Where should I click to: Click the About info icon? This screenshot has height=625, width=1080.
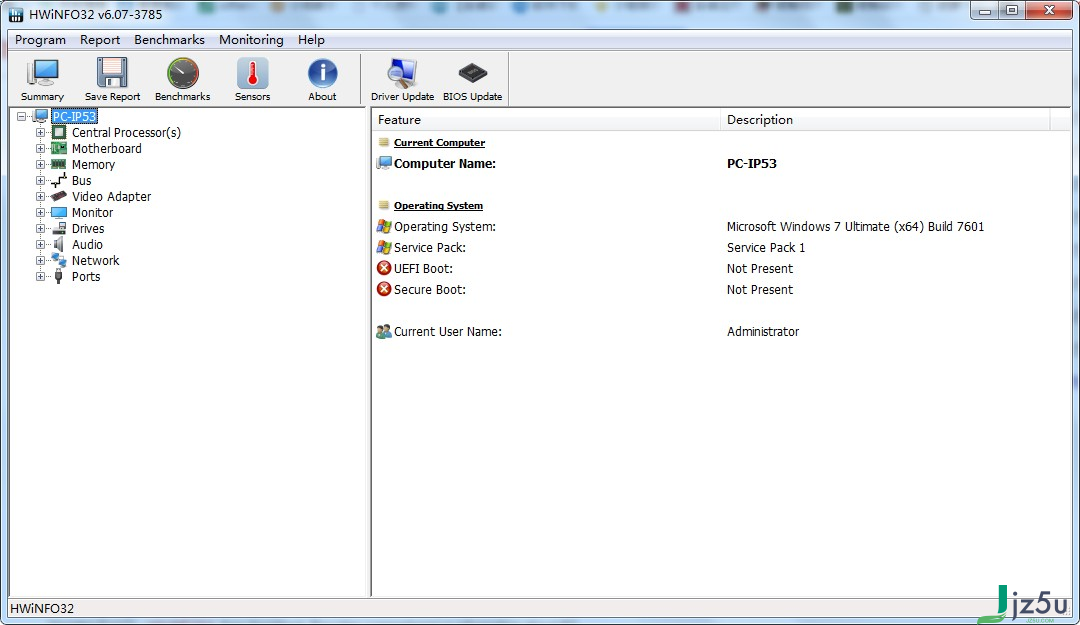coord(322,73)
